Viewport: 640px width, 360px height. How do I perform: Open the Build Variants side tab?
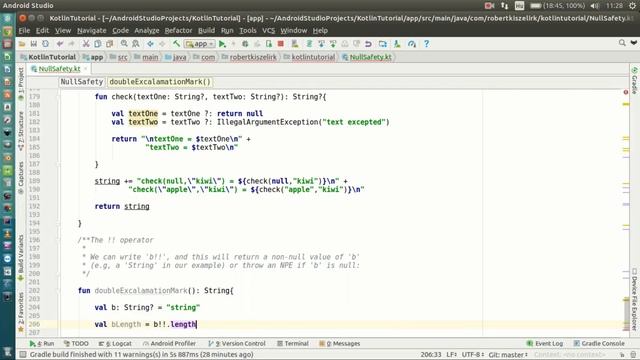point(21,257)
